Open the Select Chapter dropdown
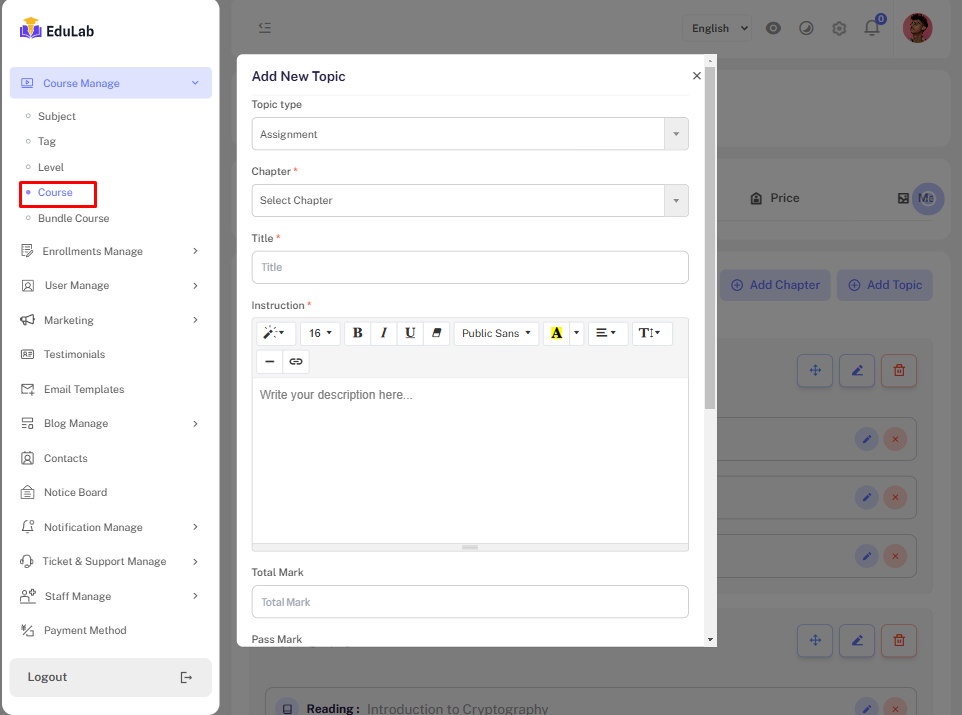 pos(469,201)
